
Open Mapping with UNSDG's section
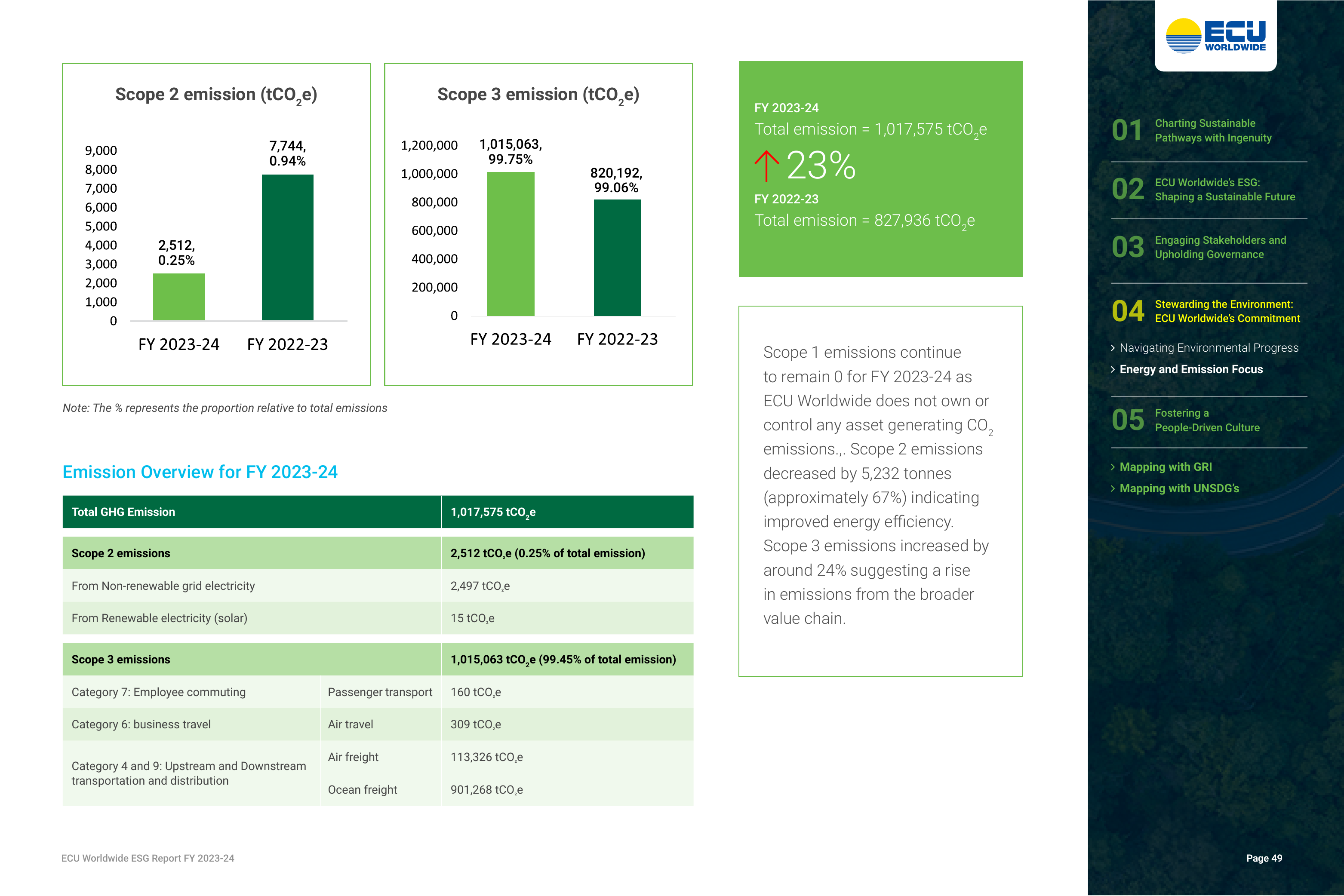1179,488
